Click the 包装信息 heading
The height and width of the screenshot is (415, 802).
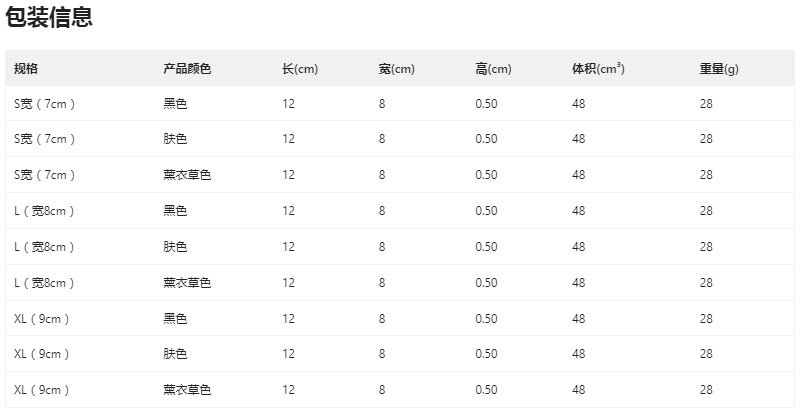pyautogui.click(x=49, y=17)
